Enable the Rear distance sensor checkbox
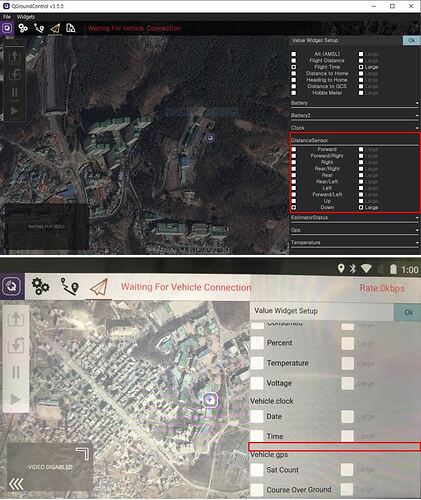The image size is (421, 500). pyautogui.click(x=294, y=175)
